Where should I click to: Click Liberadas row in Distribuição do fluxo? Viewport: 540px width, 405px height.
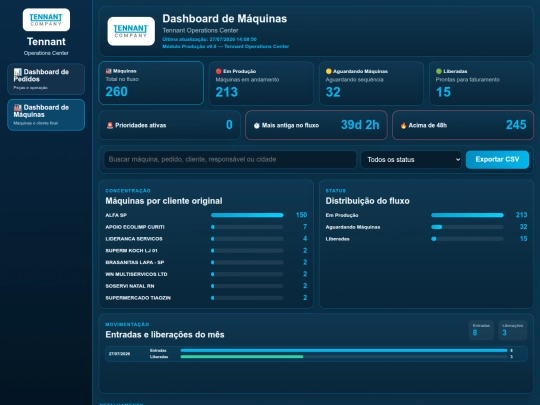pos(426,239)
